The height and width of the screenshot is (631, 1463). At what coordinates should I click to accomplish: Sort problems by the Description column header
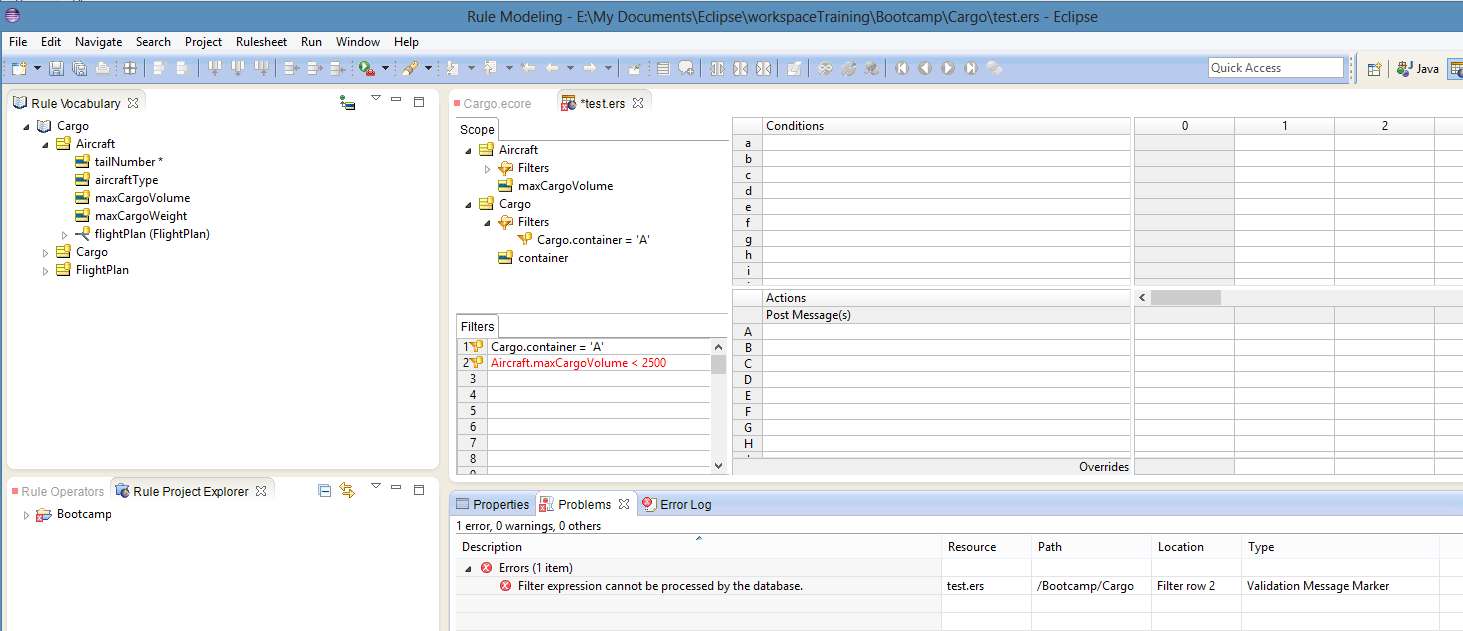pyautogui.click(x=699, y=547)
